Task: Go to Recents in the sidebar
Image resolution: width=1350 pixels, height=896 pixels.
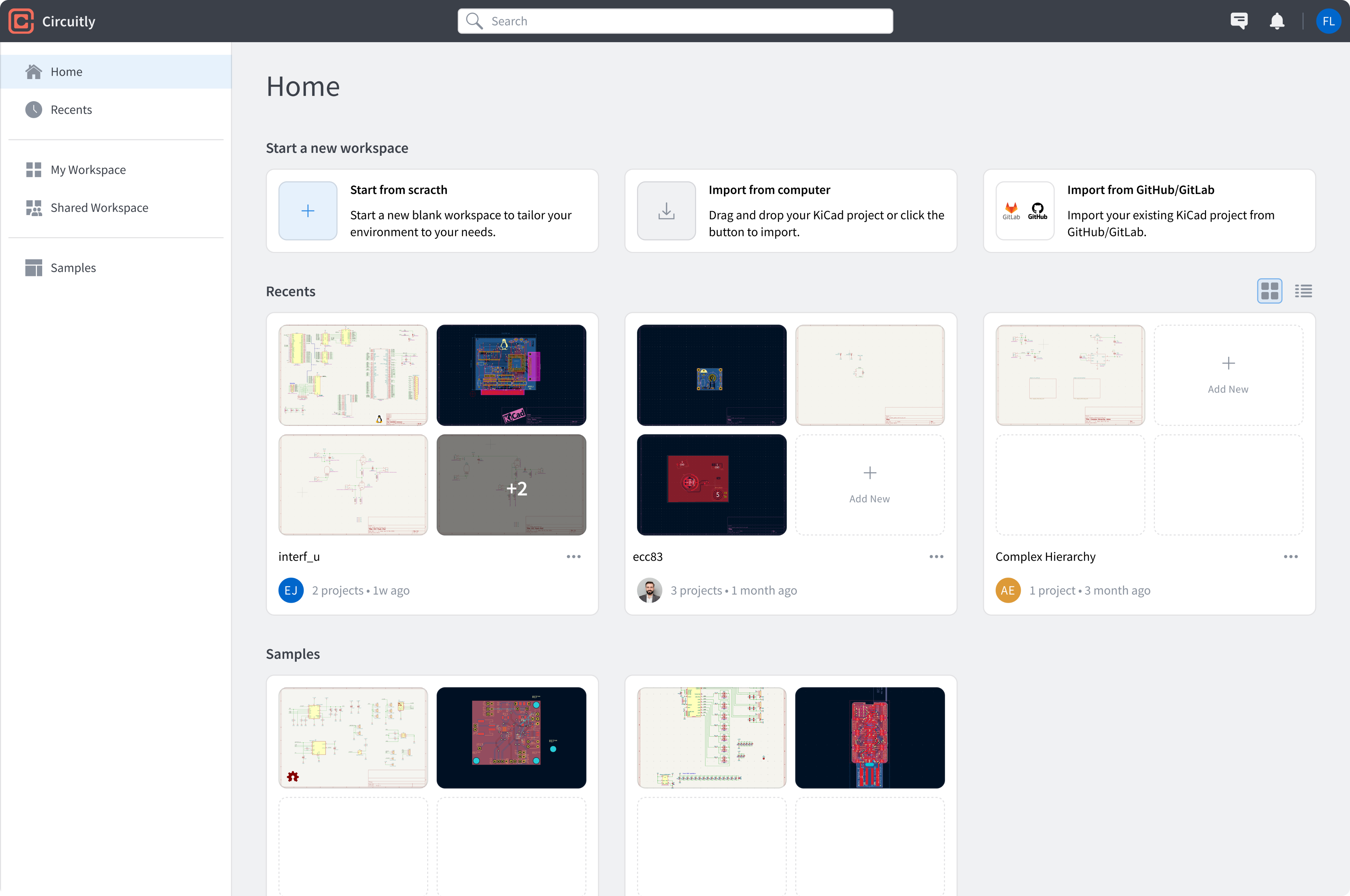Action: (x=71, y=110)
